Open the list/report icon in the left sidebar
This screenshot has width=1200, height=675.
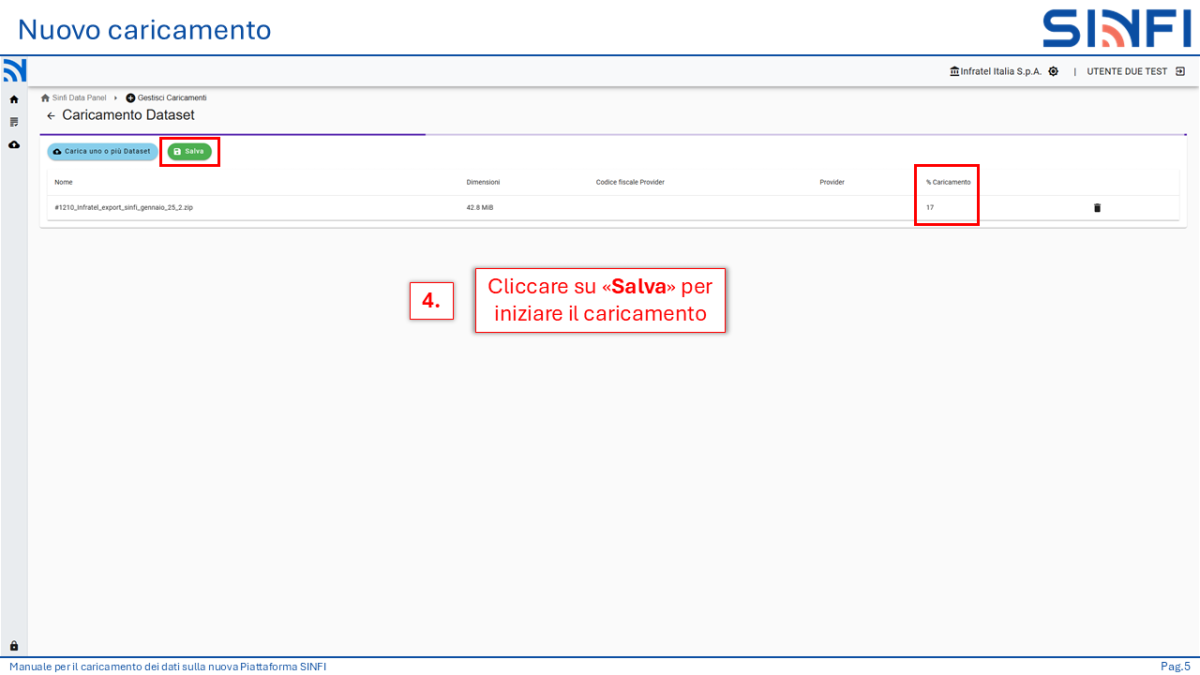click(14, 122)
